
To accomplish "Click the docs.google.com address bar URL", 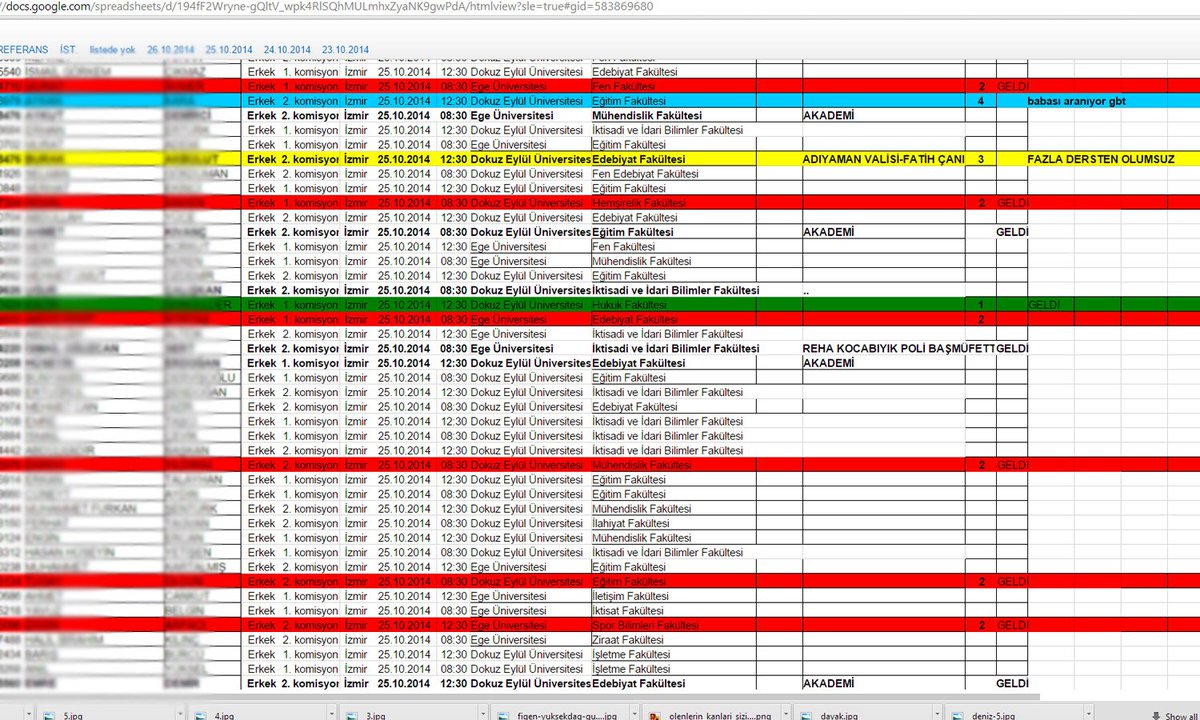I will (x=328, y=6).
